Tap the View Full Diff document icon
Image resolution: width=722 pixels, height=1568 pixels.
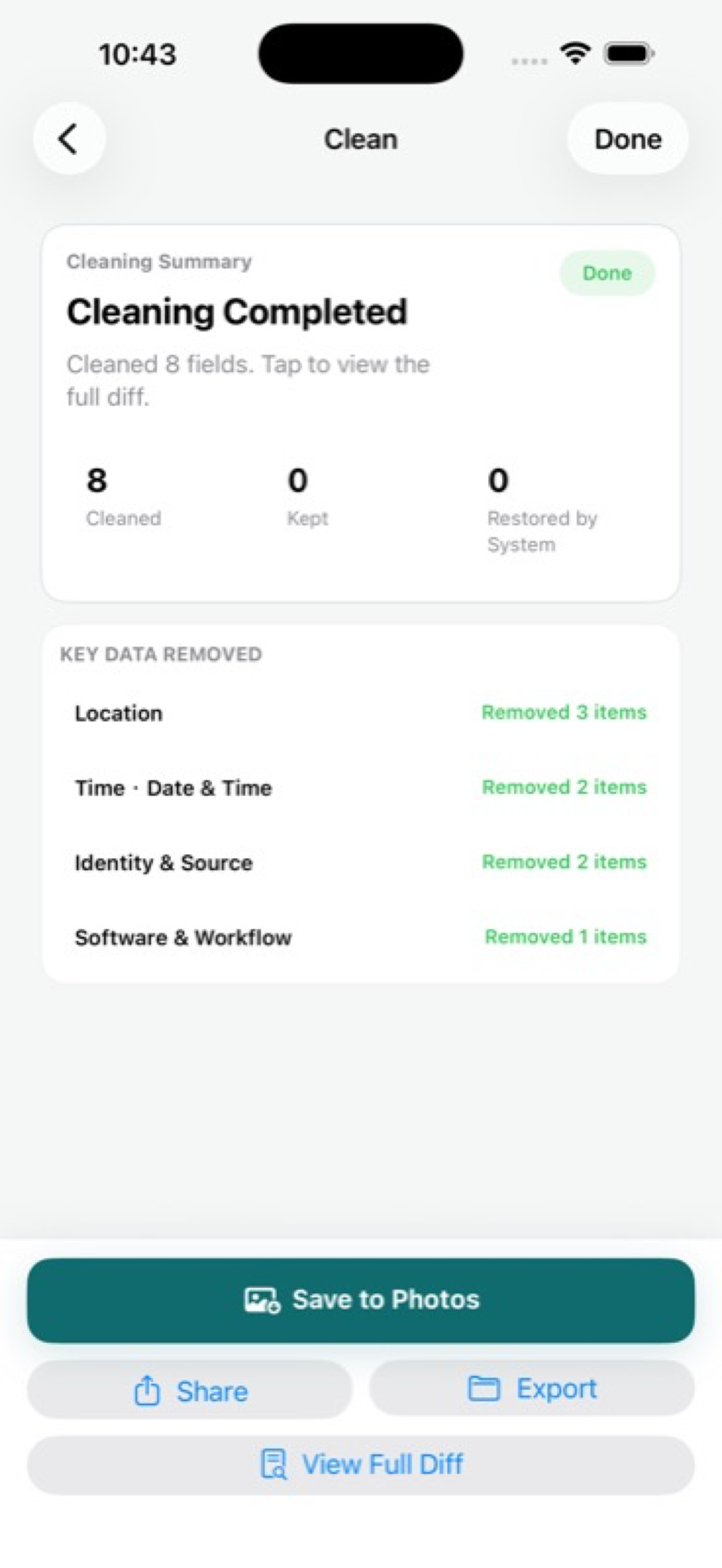(273, 1464)
